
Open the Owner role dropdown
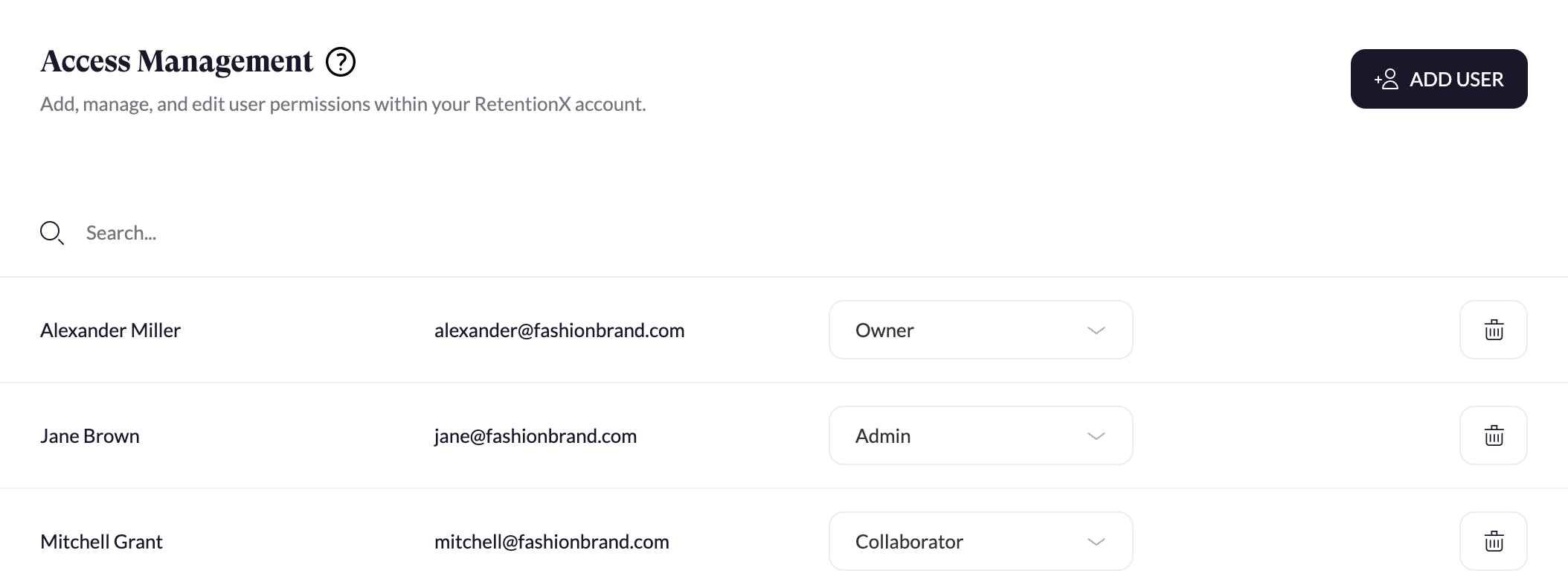pyautogui.click(x=980, y=330)
